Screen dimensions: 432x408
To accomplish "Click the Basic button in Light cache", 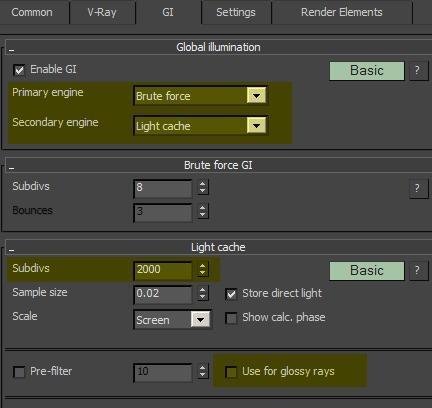I will point(367,271).
